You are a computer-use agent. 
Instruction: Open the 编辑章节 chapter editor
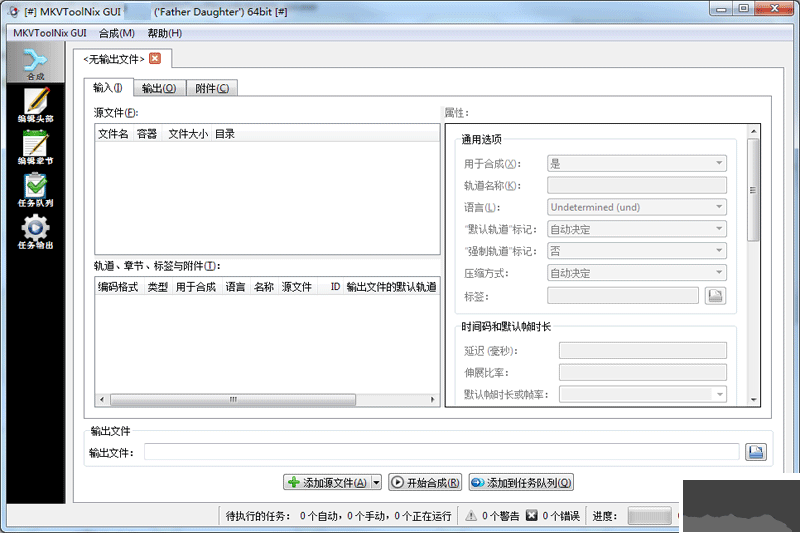click(x=35, y=147)
